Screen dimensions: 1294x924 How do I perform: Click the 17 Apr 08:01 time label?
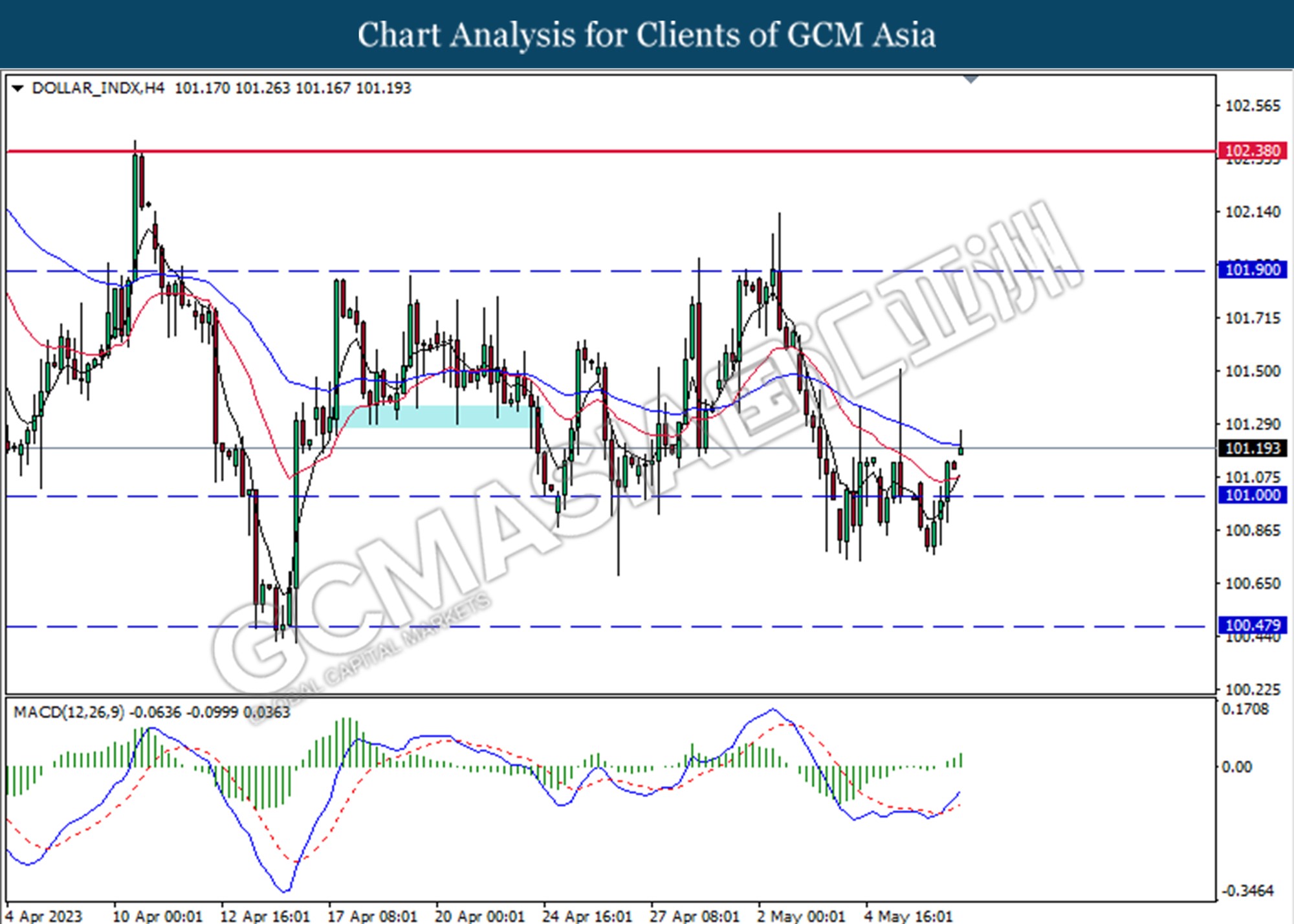tap(372, 916)
